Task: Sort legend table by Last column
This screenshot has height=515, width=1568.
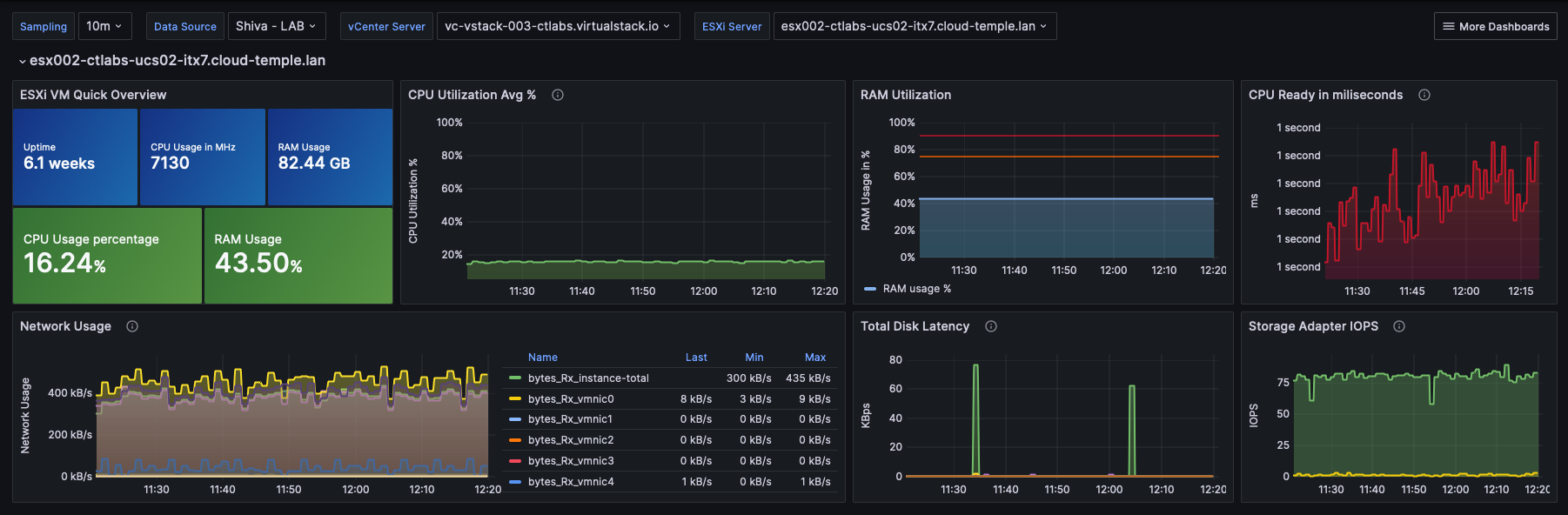Action: click(x=696, y=358)
